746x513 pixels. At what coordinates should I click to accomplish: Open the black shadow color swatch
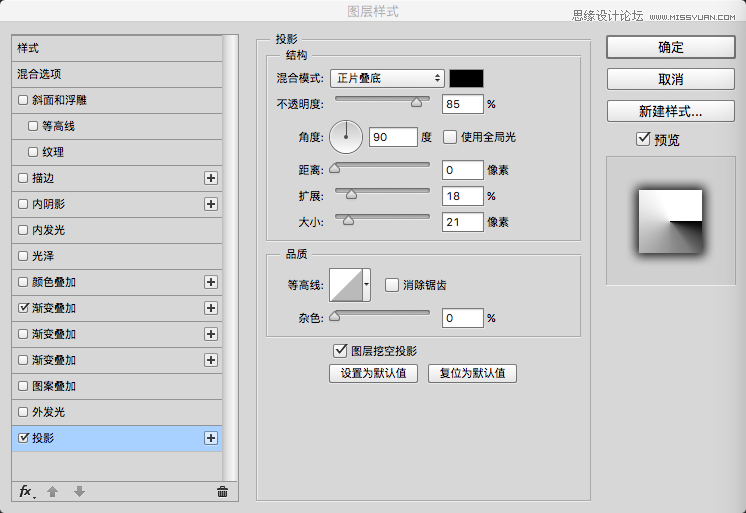(467, 79)
